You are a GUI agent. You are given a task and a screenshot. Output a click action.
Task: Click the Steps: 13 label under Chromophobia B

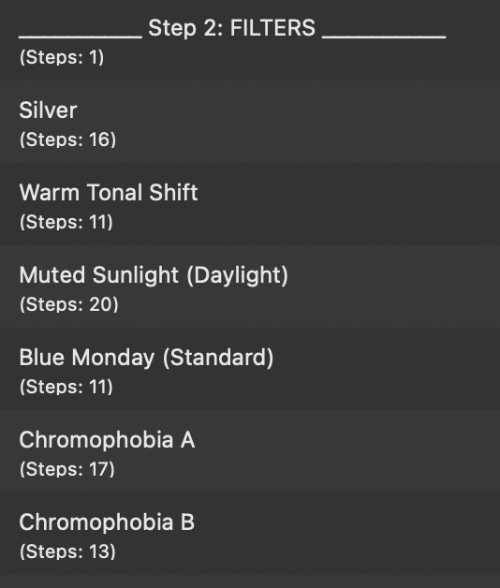[x=68, y=552]
